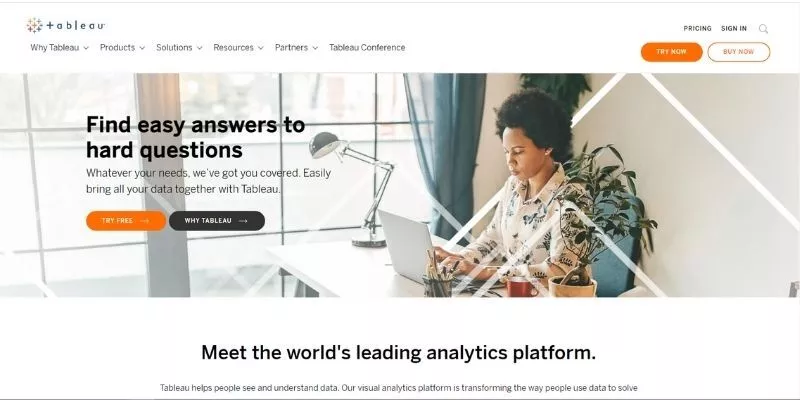Expand the Why Tableau menu chevron
This screenshot has width=800, height=400.
click(86, 48)
